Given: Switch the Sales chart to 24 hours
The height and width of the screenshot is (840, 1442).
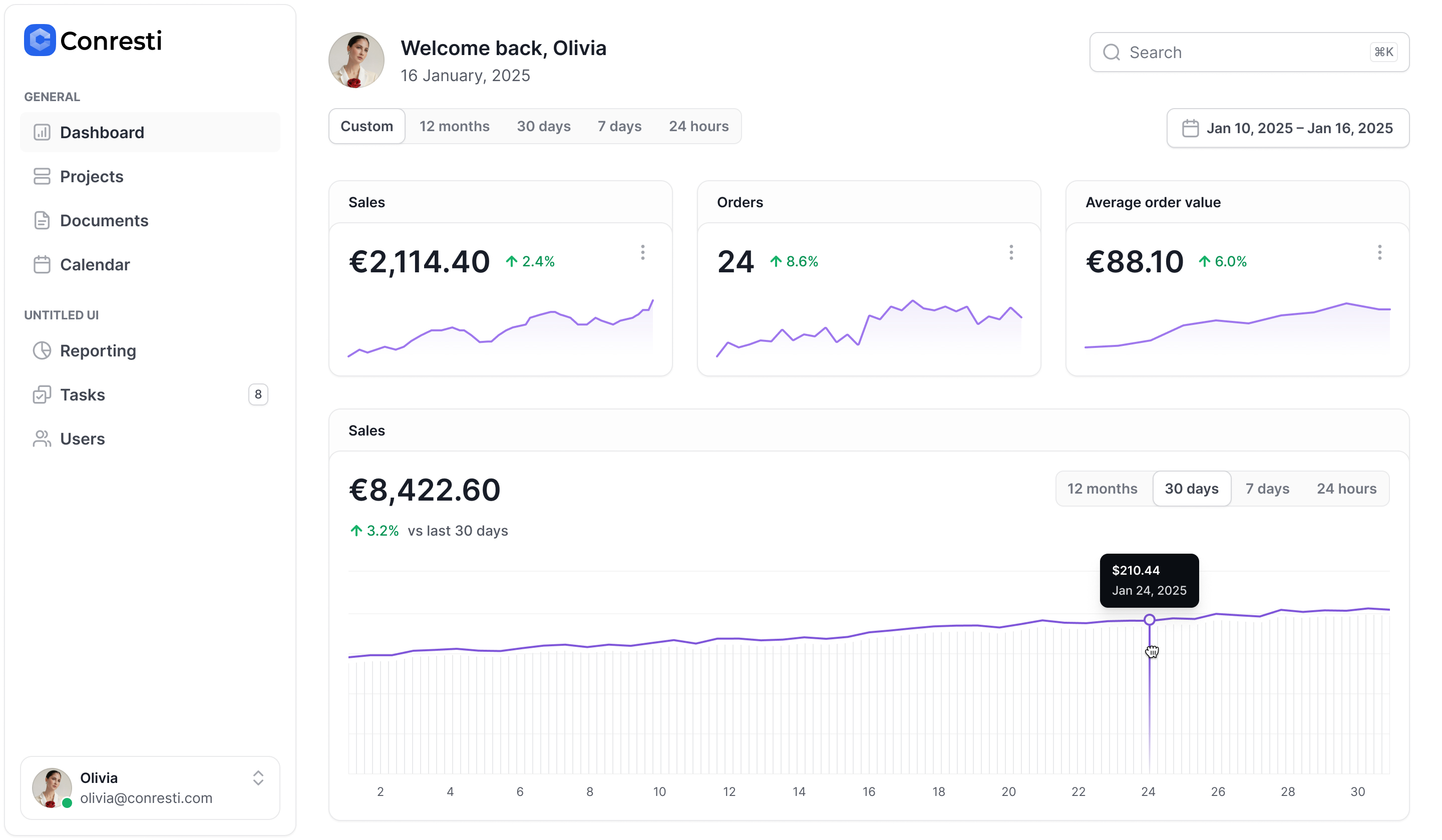Looking at the screenshot, I should click(1347, 488).
